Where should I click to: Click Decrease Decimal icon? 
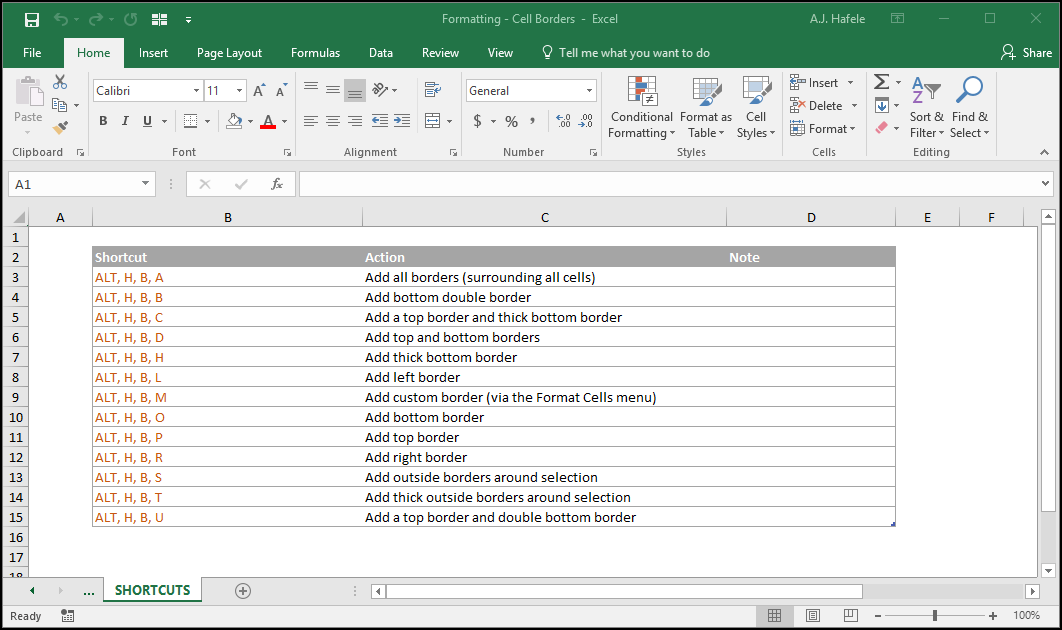click(586, 121)
